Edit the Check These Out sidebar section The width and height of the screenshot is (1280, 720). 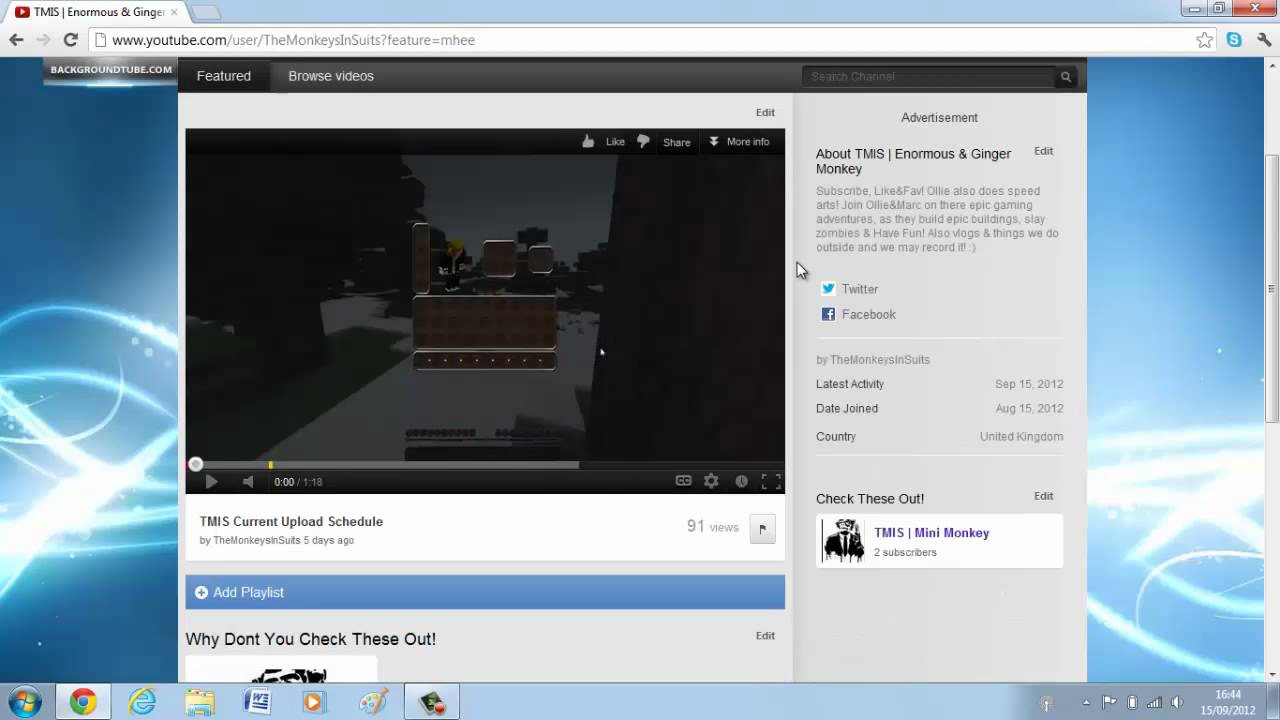click(x=1043, y=496)
